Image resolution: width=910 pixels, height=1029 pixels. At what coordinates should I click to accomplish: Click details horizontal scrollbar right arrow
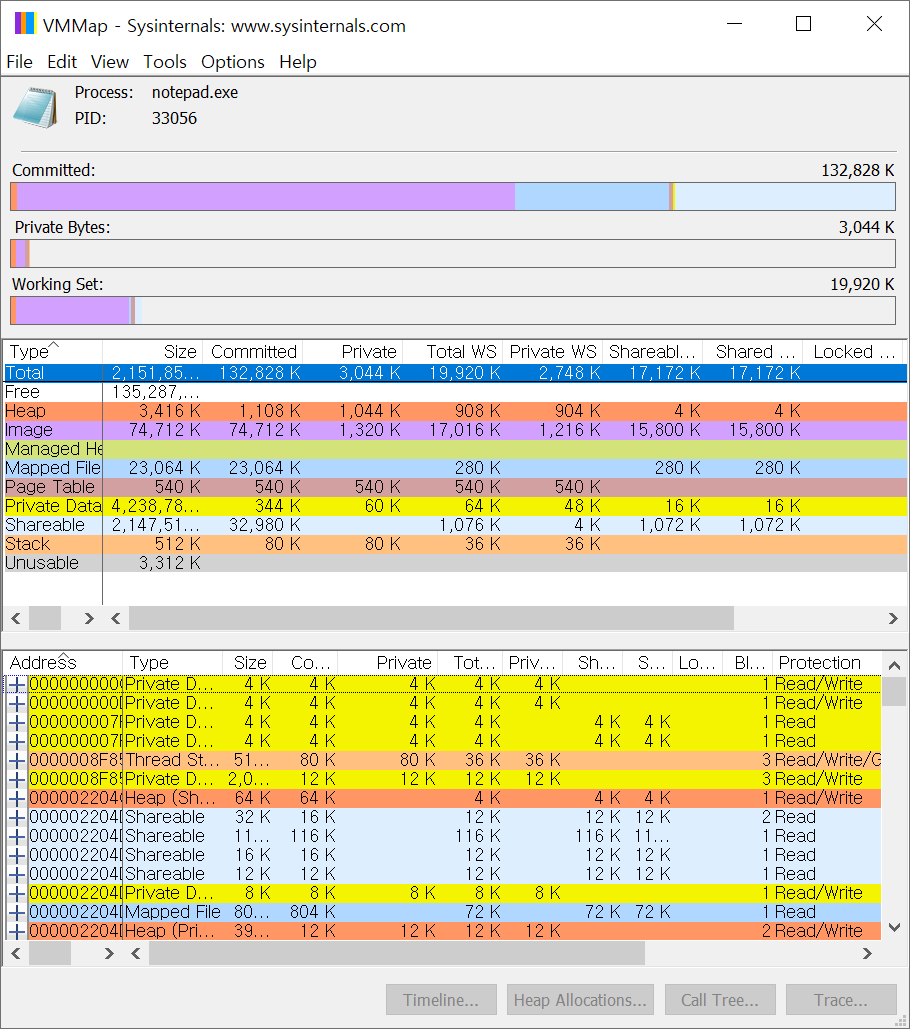[867, 954]
